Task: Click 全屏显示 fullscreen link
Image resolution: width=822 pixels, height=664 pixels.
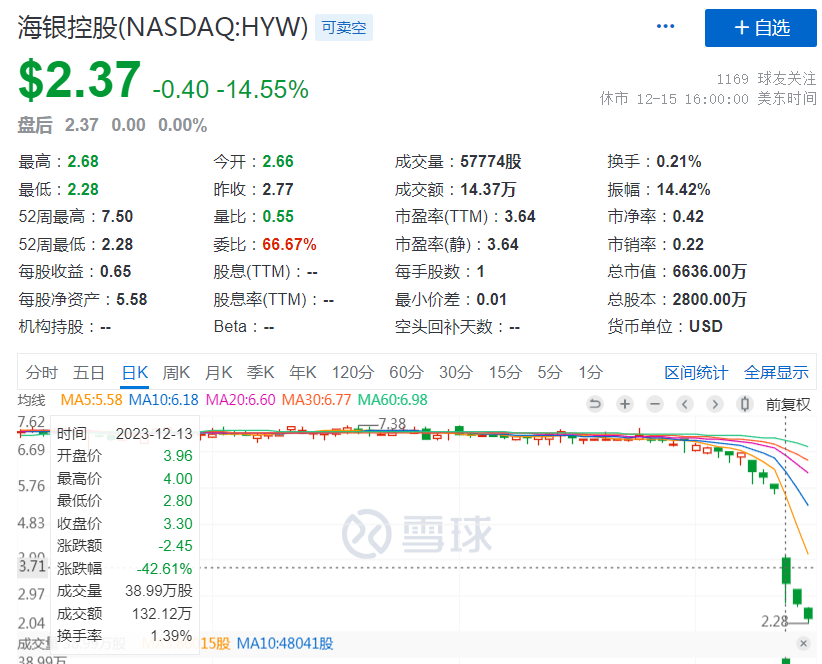Action: (x=776, y=373)
